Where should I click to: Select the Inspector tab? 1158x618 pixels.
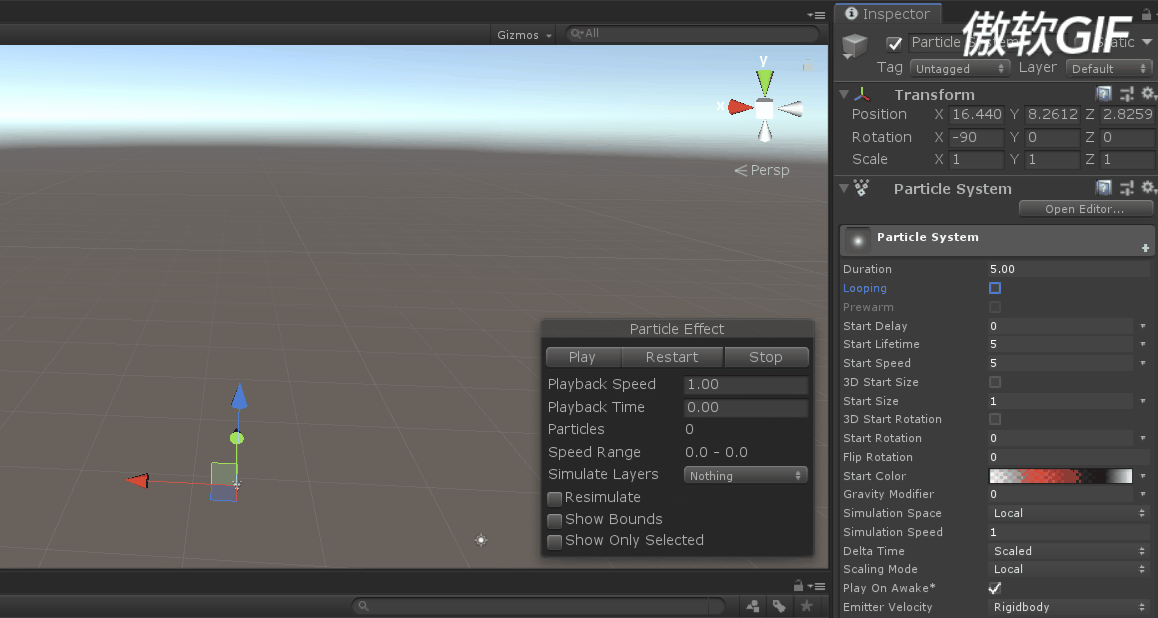888,13
